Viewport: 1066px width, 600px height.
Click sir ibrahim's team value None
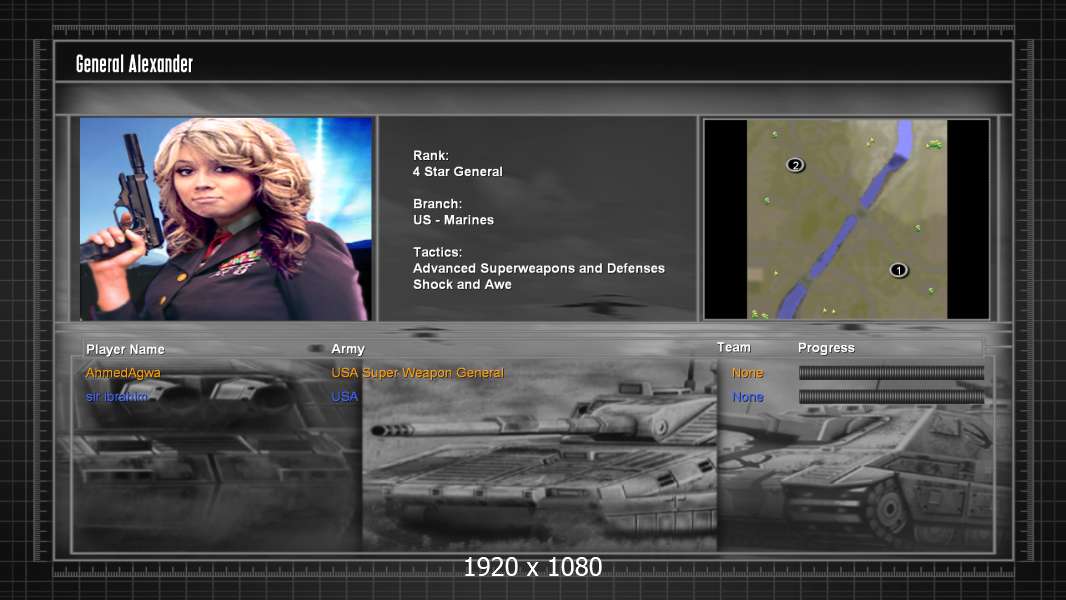(748, 397)
